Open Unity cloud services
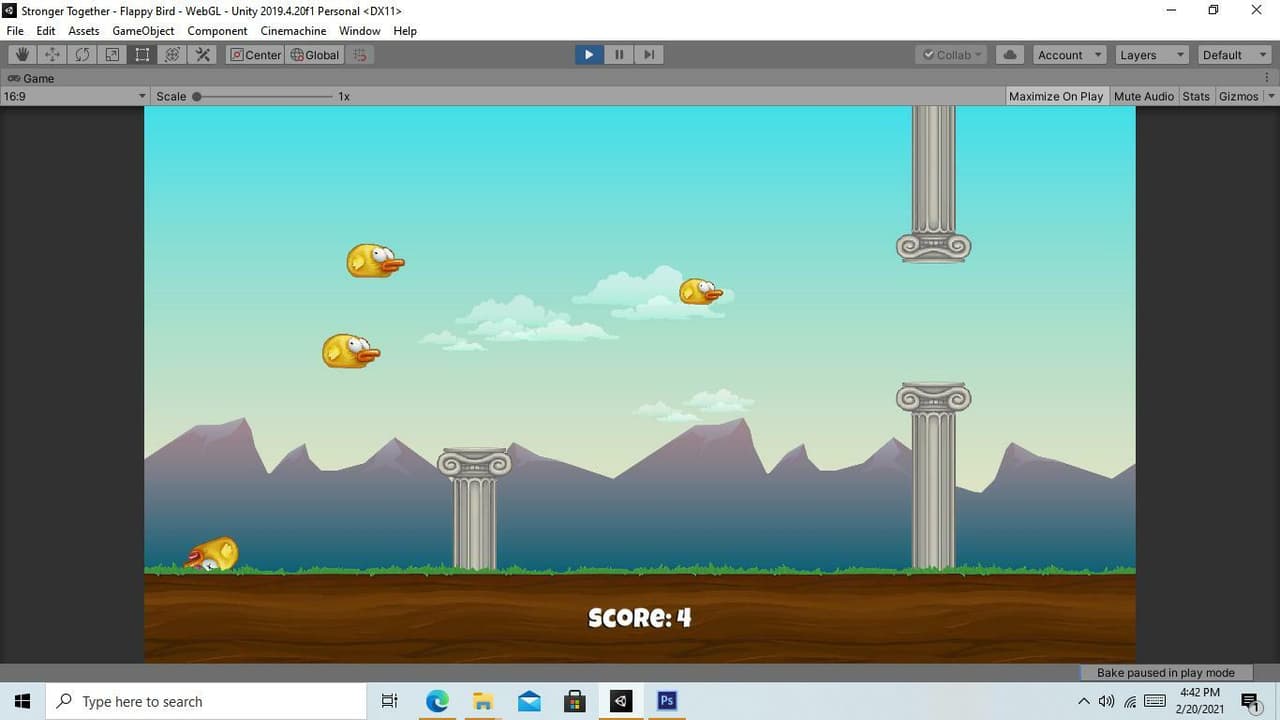The height and width of the screenshot is (720, 1280). pos(1010,55)
